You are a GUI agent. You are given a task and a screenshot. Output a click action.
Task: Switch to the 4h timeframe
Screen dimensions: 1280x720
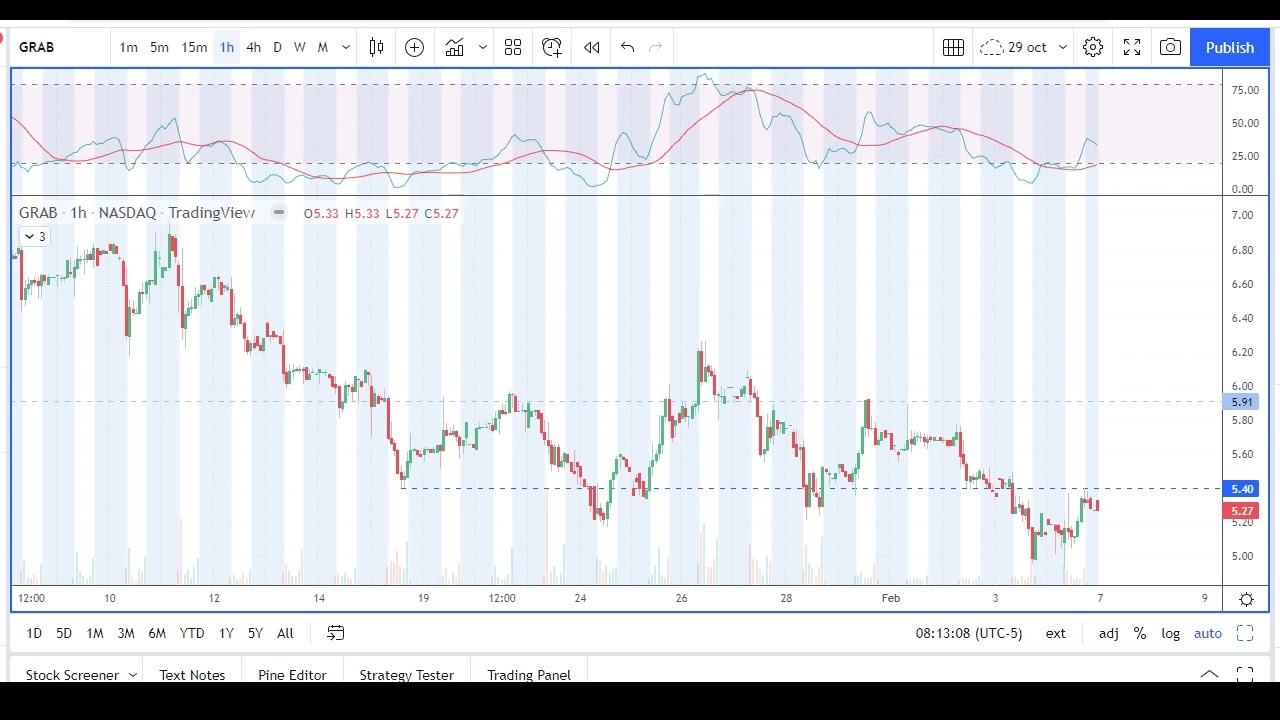253,47
